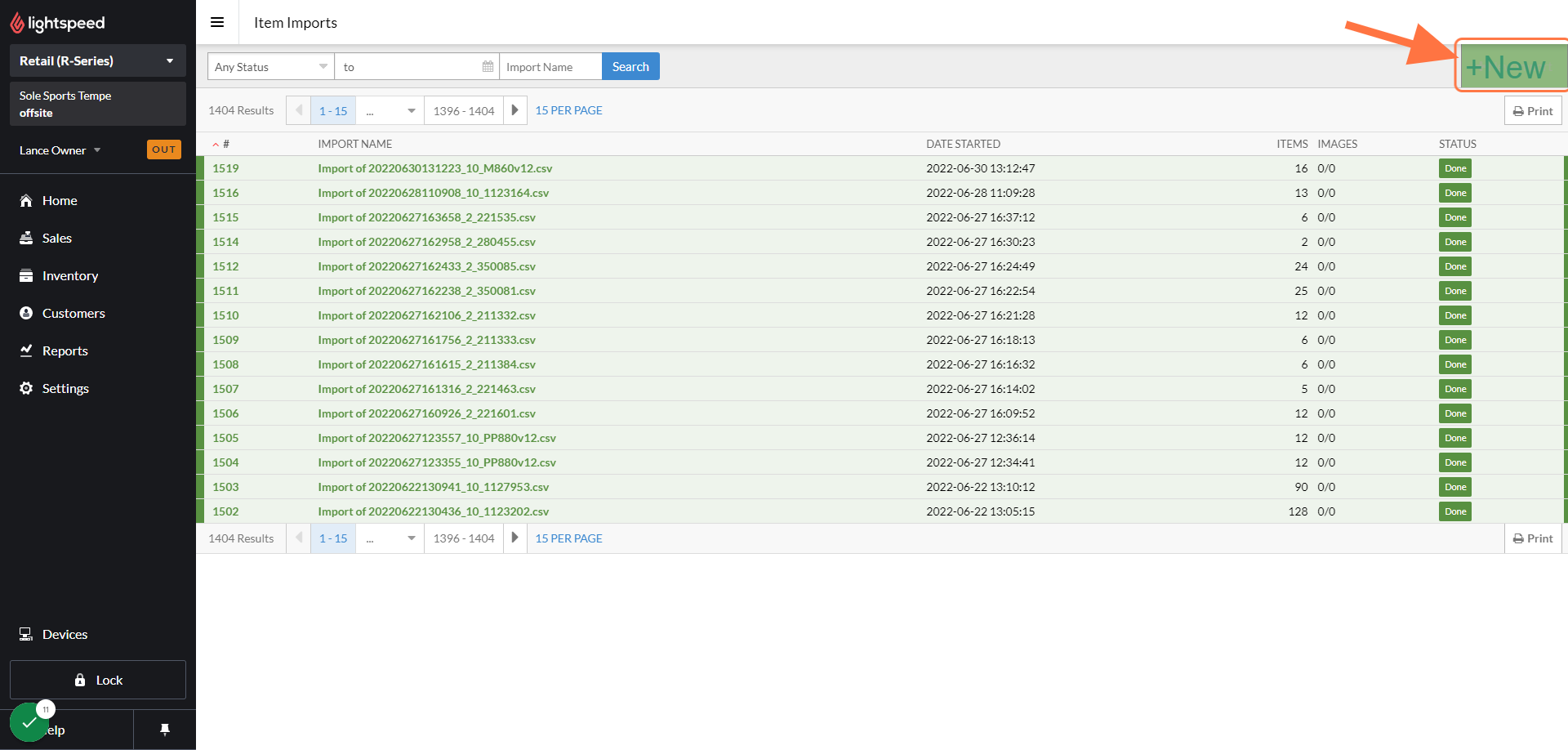1568x750 pixels.
Task: Open the Any Status filter dropdown
Action: [271, 66]
